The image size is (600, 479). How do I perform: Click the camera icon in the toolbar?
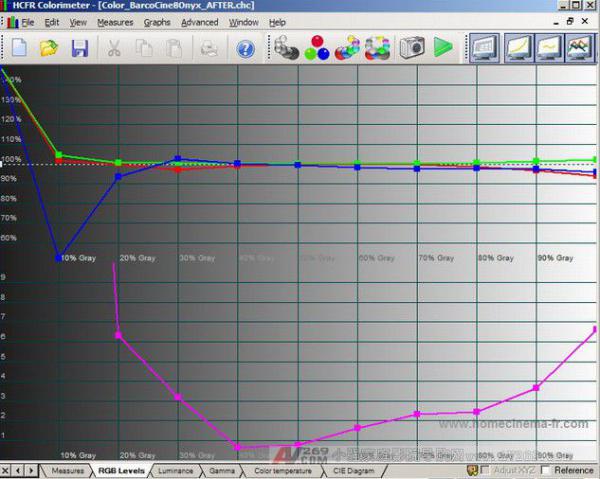[412, 47]
